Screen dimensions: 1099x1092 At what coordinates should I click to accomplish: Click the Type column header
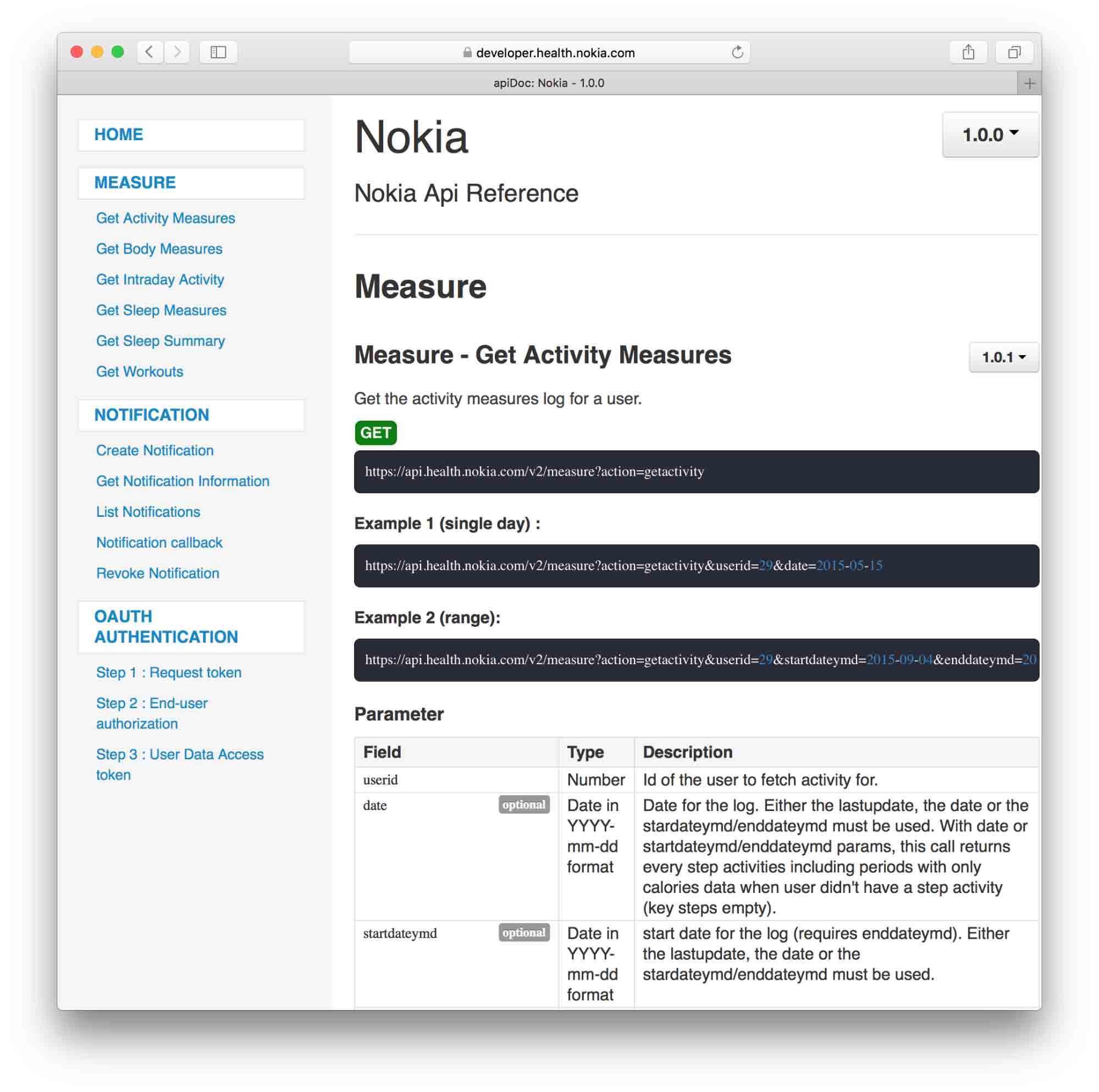[x=596, y=752]
